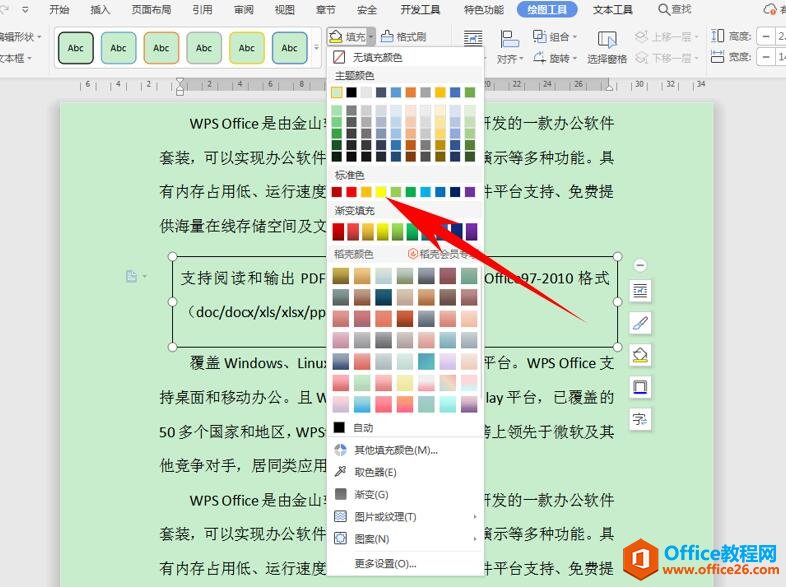Click the eyedropper icon in the menu

(340, 472)
